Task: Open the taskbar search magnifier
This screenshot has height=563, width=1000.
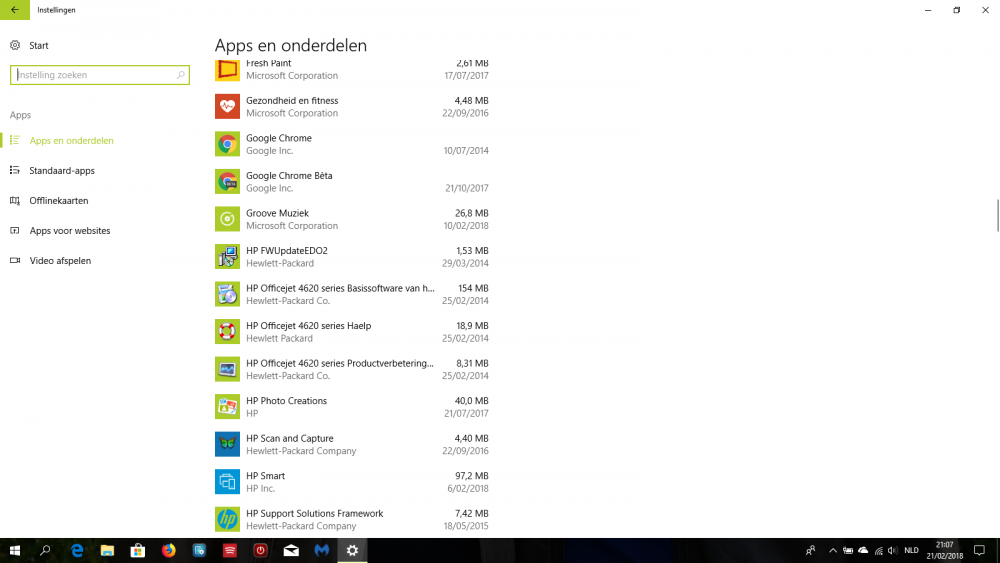Action: 45,550
